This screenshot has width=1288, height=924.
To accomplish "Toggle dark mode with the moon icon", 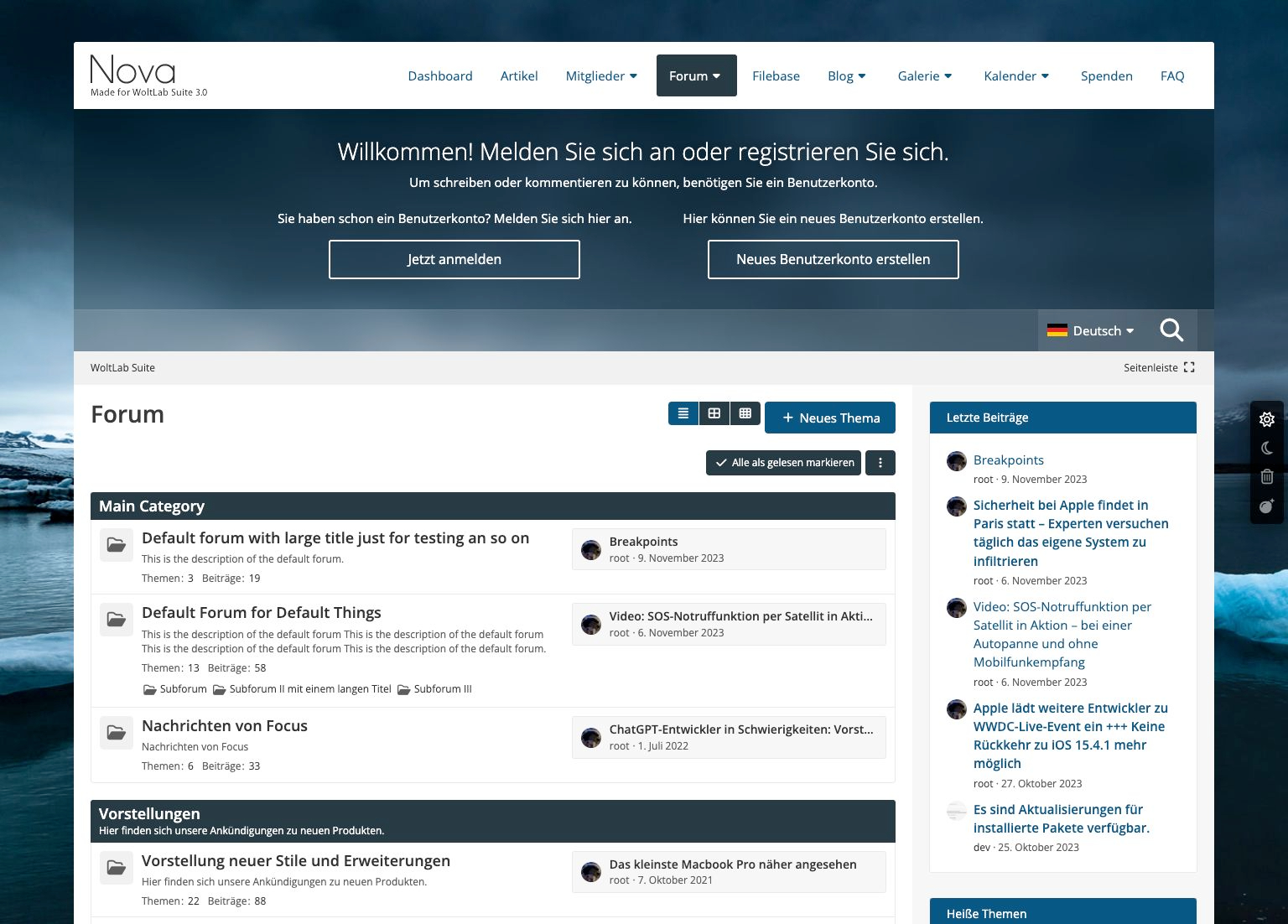I will tap(1266, 449).
